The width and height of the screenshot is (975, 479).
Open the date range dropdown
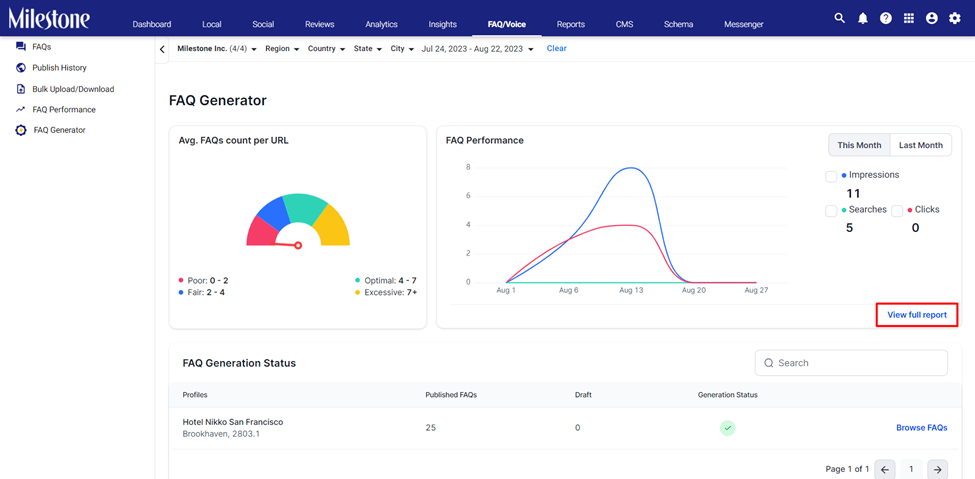point(478,49)
